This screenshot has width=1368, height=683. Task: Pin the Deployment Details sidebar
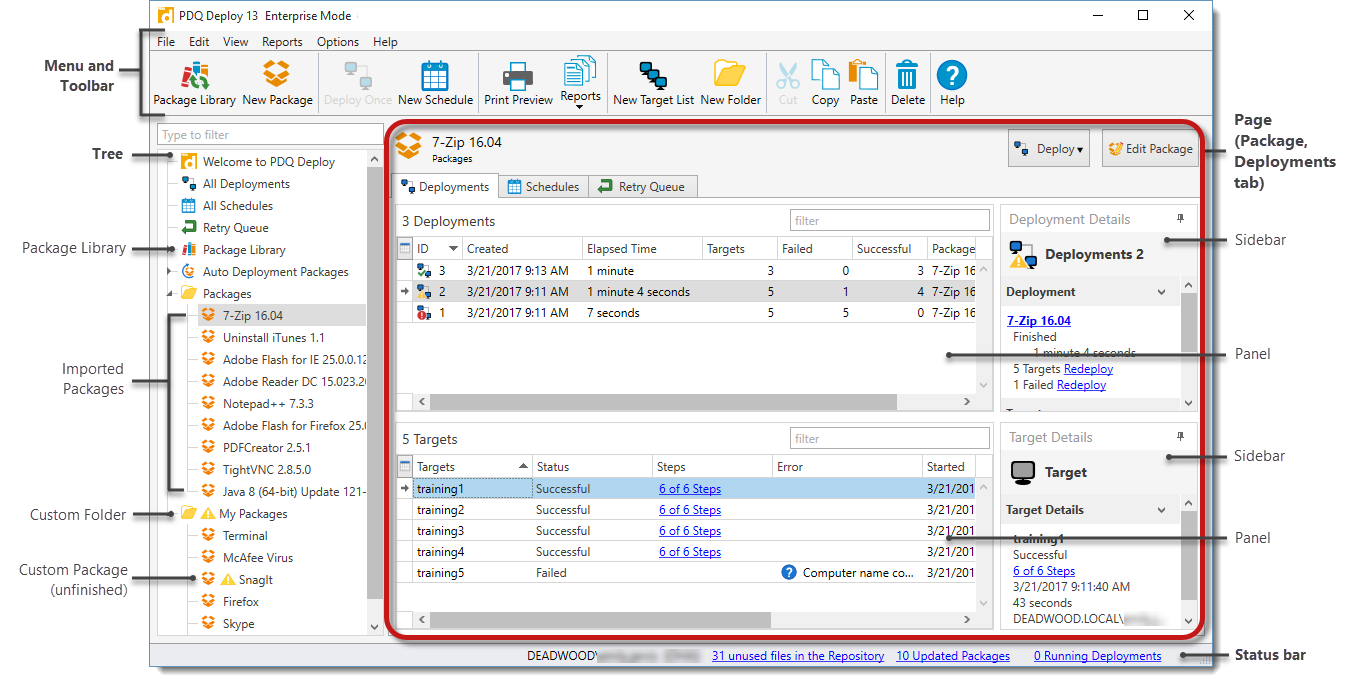pyautogui.click(x=1181, y=219)
